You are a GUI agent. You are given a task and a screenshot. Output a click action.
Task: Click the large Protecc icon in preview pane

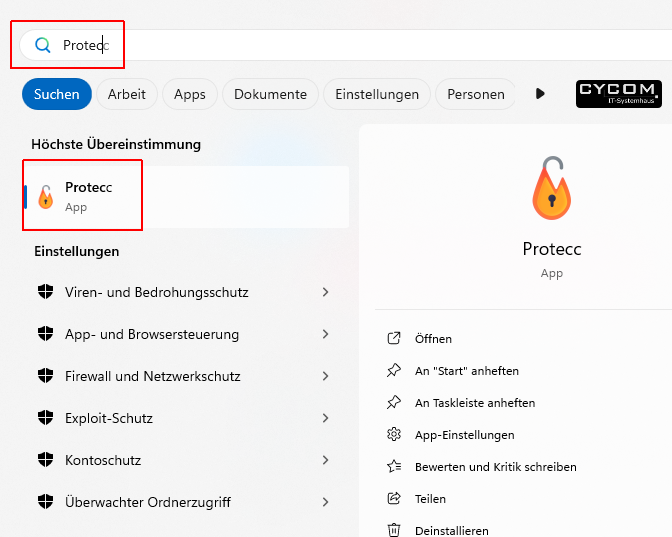pyautogui.click(x=552, y=188)
